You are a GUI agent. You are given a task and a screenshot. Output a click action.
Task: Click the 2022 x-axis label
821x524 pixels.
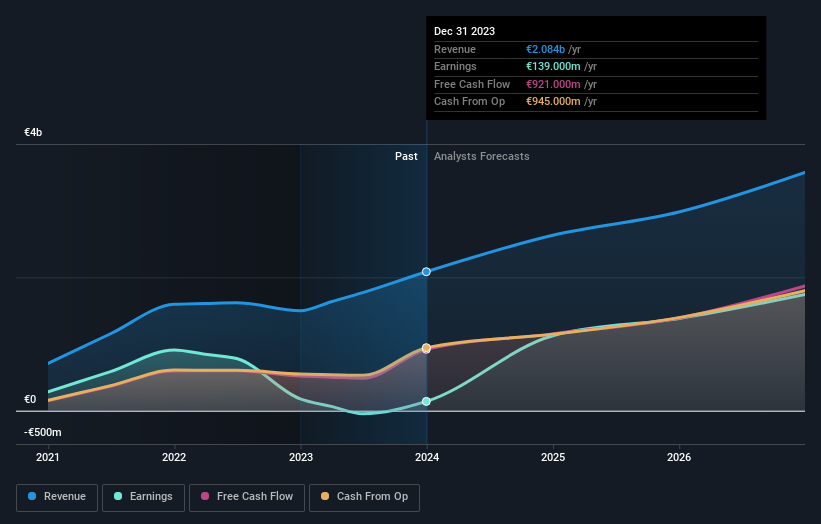click(x=174, y=458)
